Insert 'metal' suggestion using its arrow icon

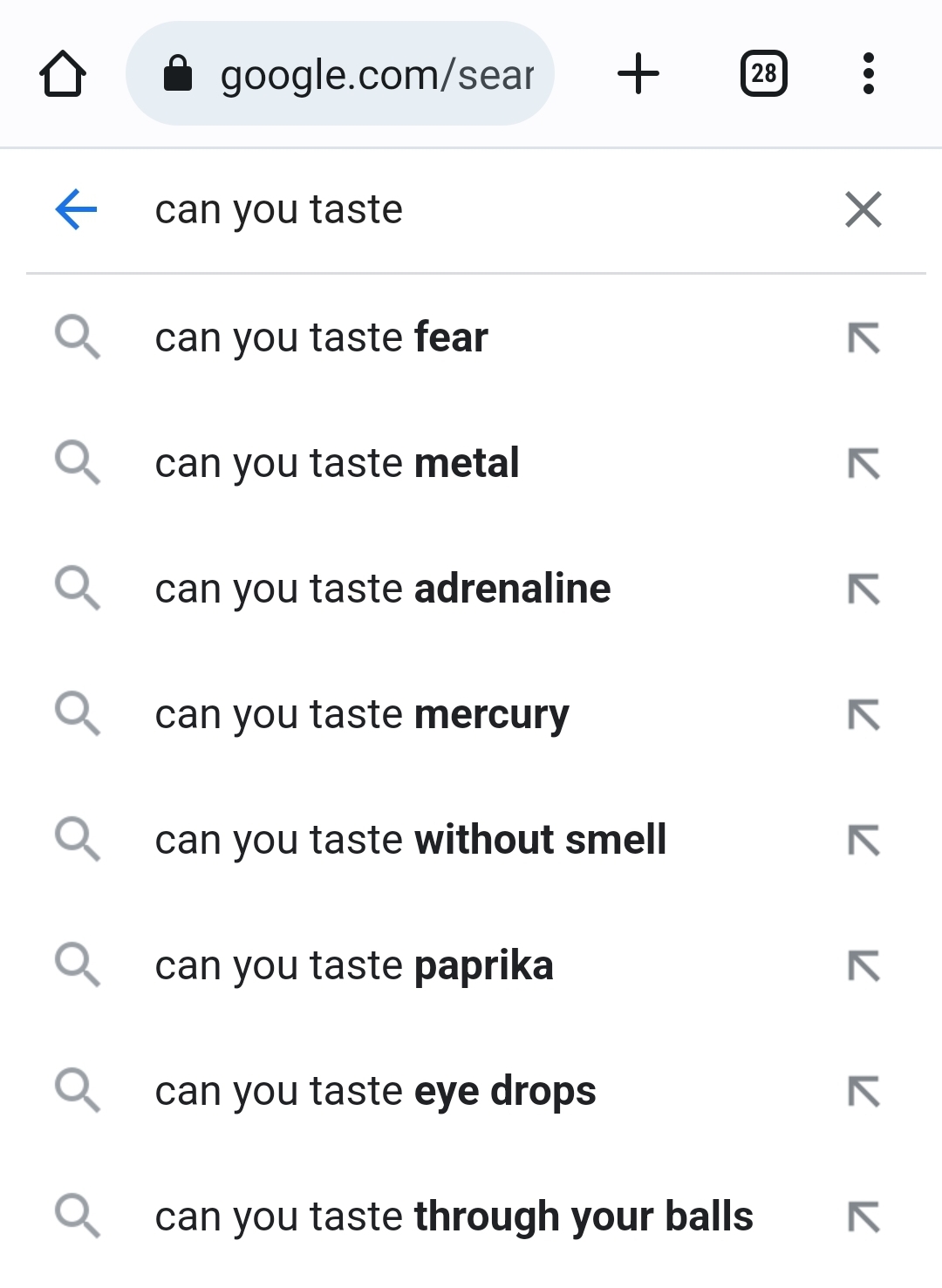pyautogui.click(x=863, y=464)
